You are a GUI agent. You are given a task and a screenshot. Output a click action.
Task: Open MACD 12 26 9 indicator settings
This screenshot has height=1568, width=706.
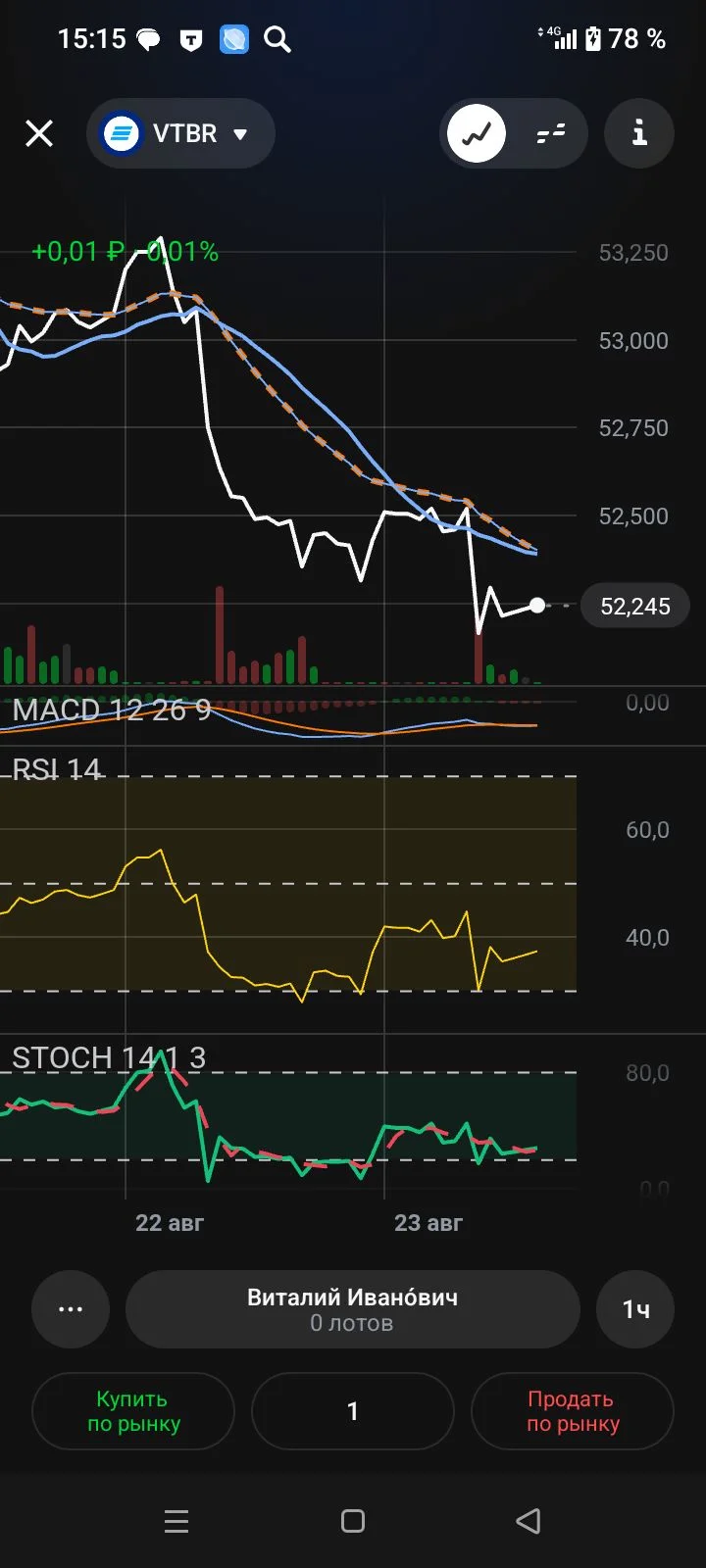point(111,710)
